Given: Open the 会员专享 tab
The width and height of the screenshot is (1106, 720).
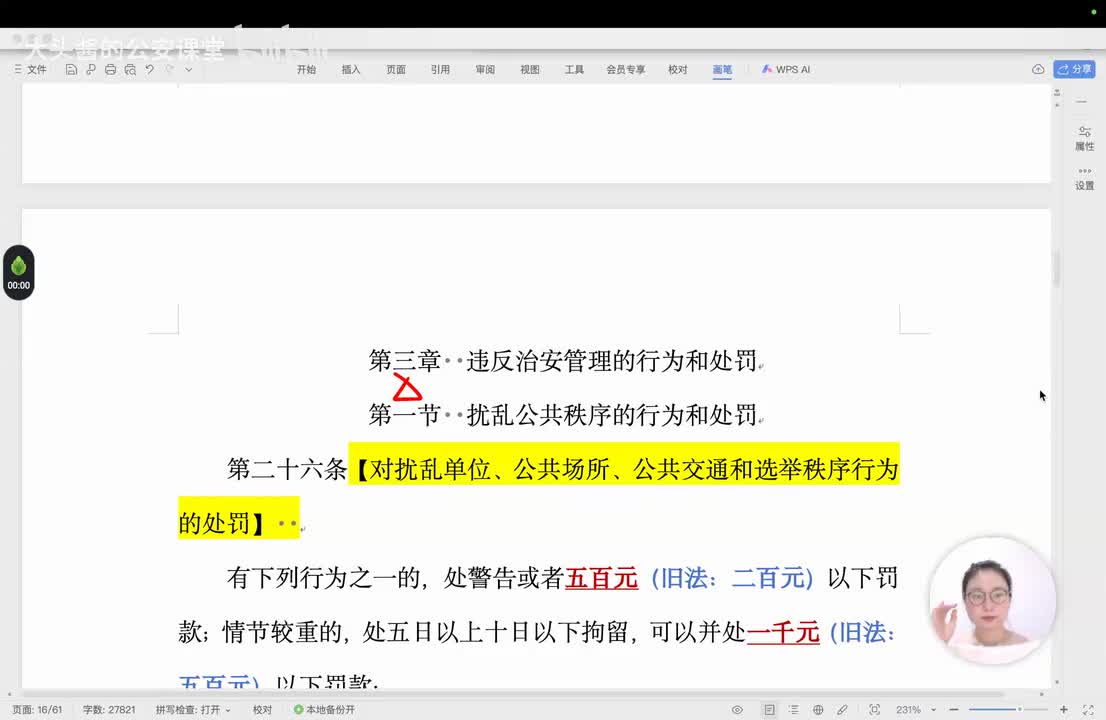Looking at the screenshot, I should click(626, 69).
